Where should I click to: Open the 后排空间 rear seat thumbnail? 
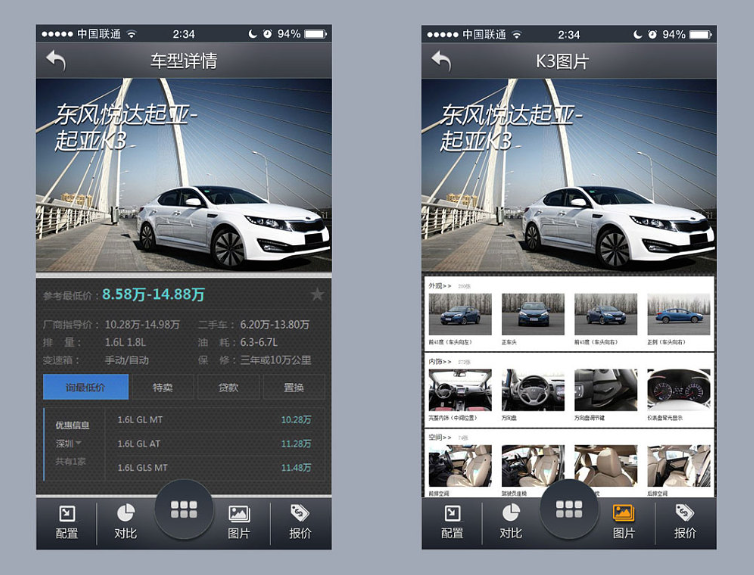coord(679,466)
